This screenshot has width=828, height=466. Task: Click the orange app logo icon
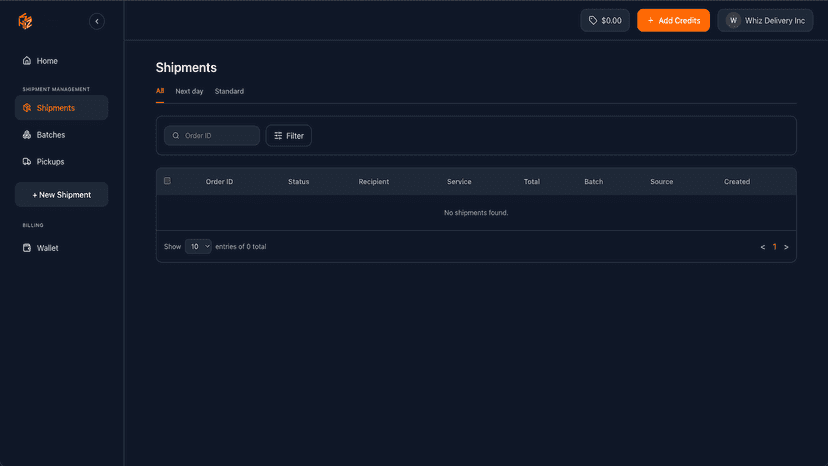point(25,21)
